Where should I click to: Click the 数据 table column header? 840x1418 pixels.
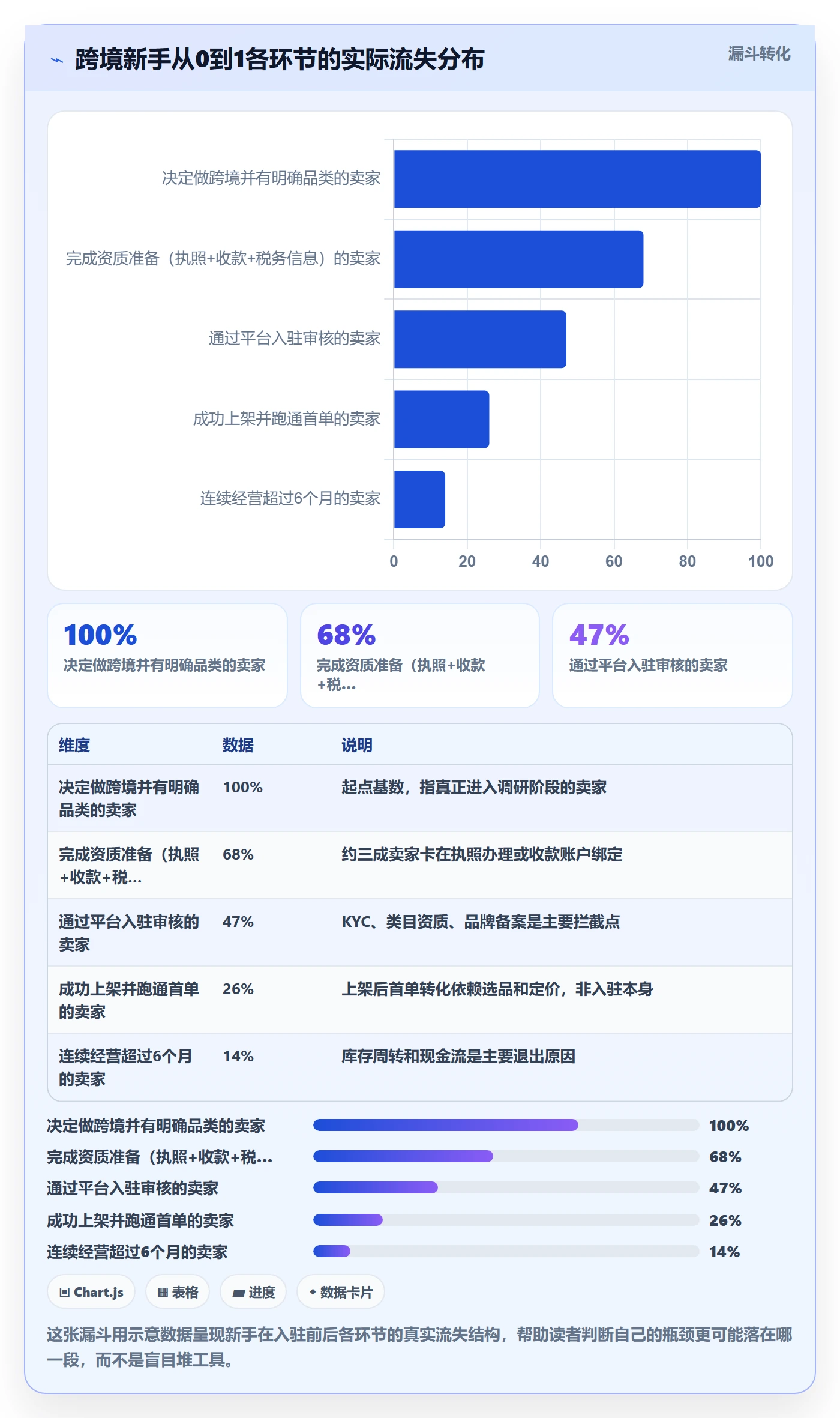click(238, 745)
